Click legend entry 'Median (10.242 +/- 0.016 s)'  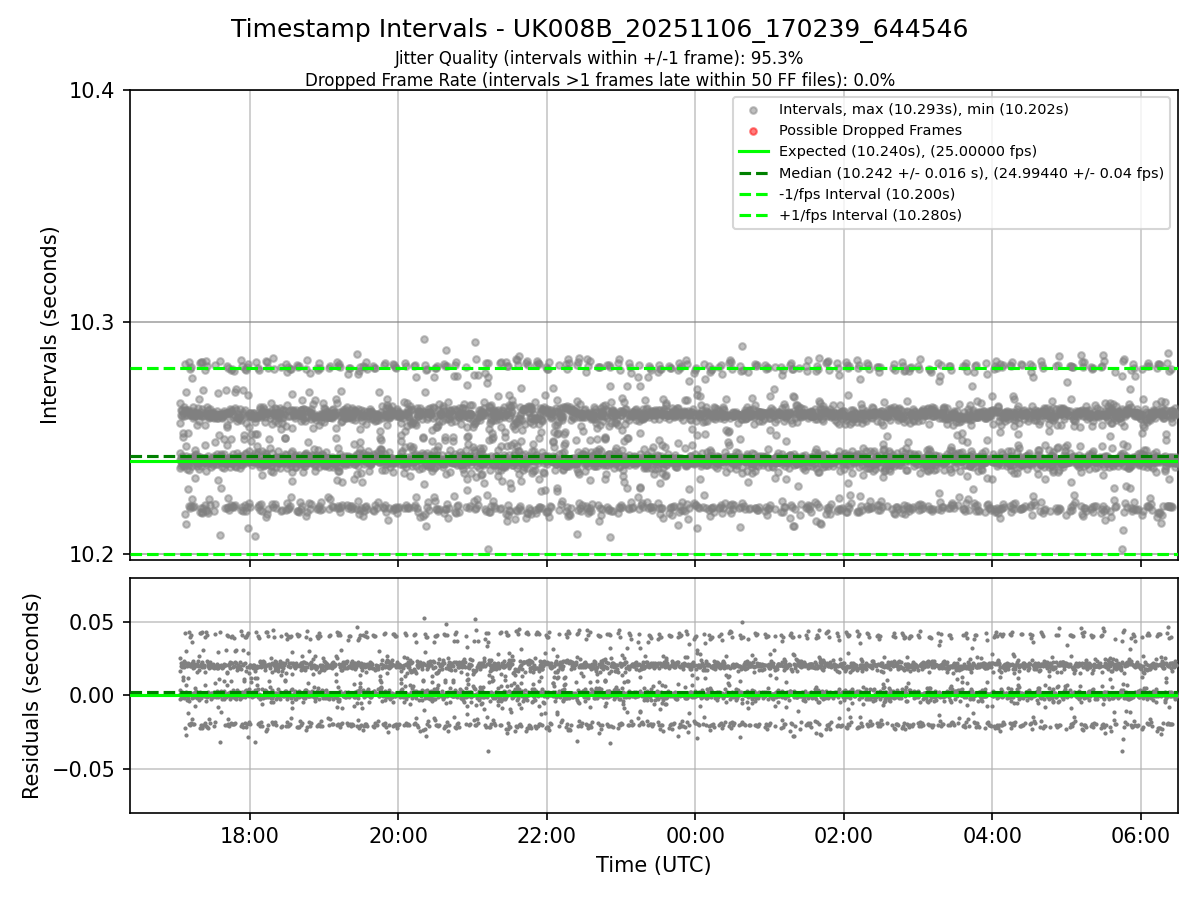point(971,173)
